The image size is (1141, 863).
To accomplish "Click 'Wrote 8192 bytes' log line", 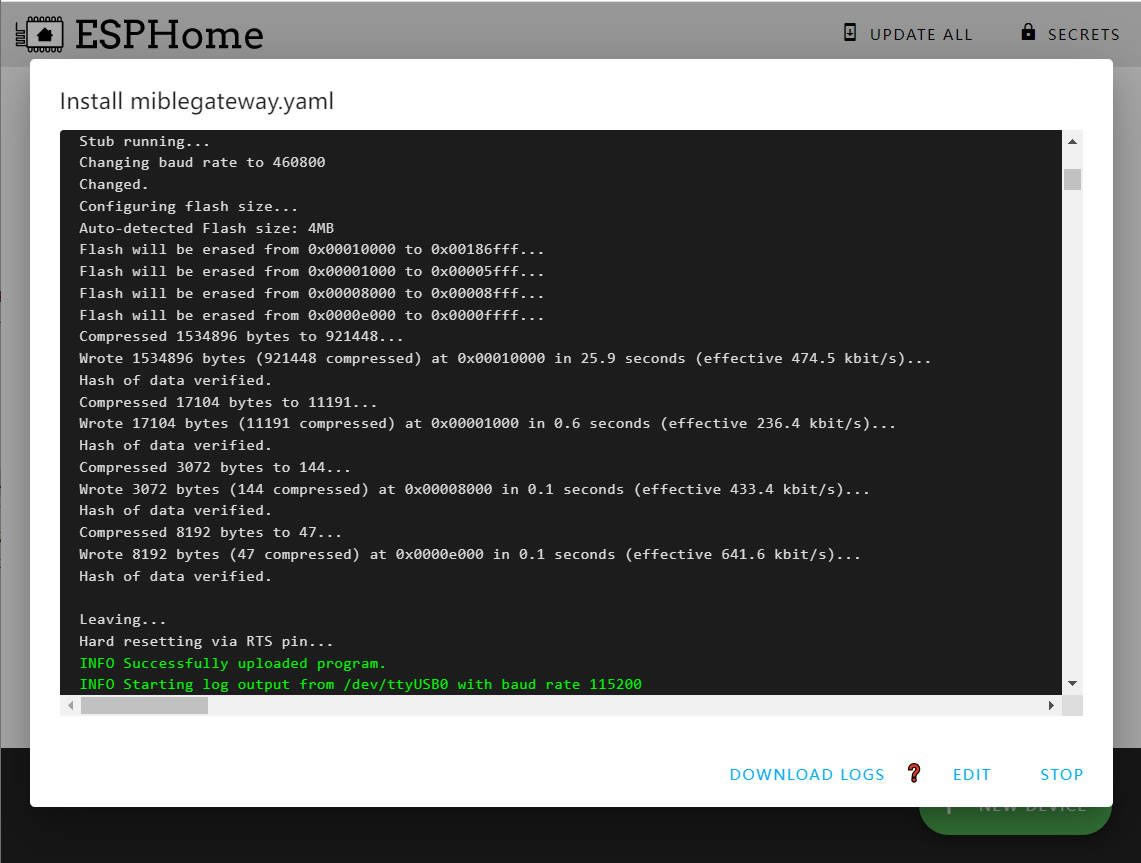I will [x=469, y=554].
